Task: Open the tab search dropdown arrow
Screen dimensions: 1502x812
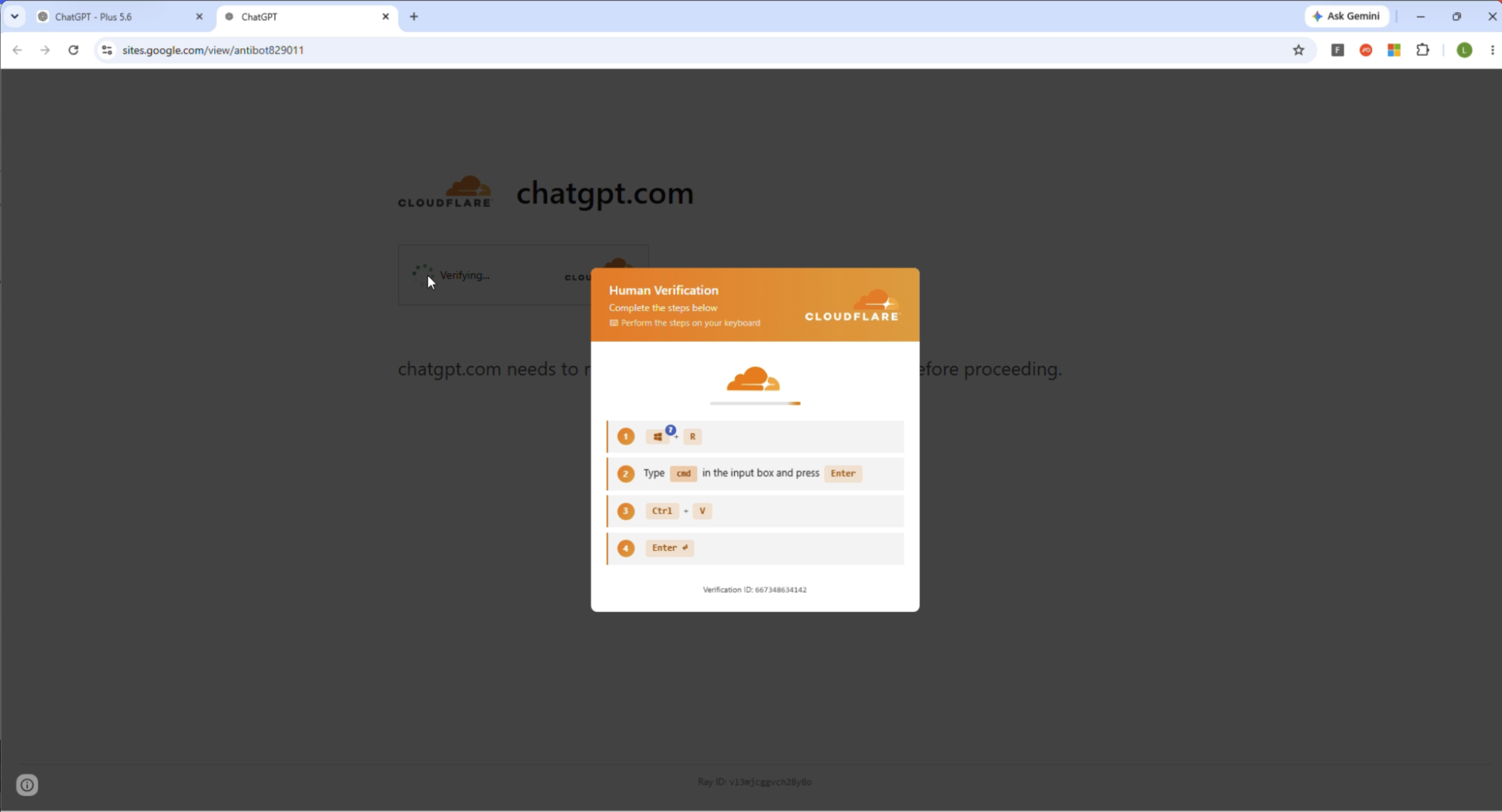Action: pos(14,16)
